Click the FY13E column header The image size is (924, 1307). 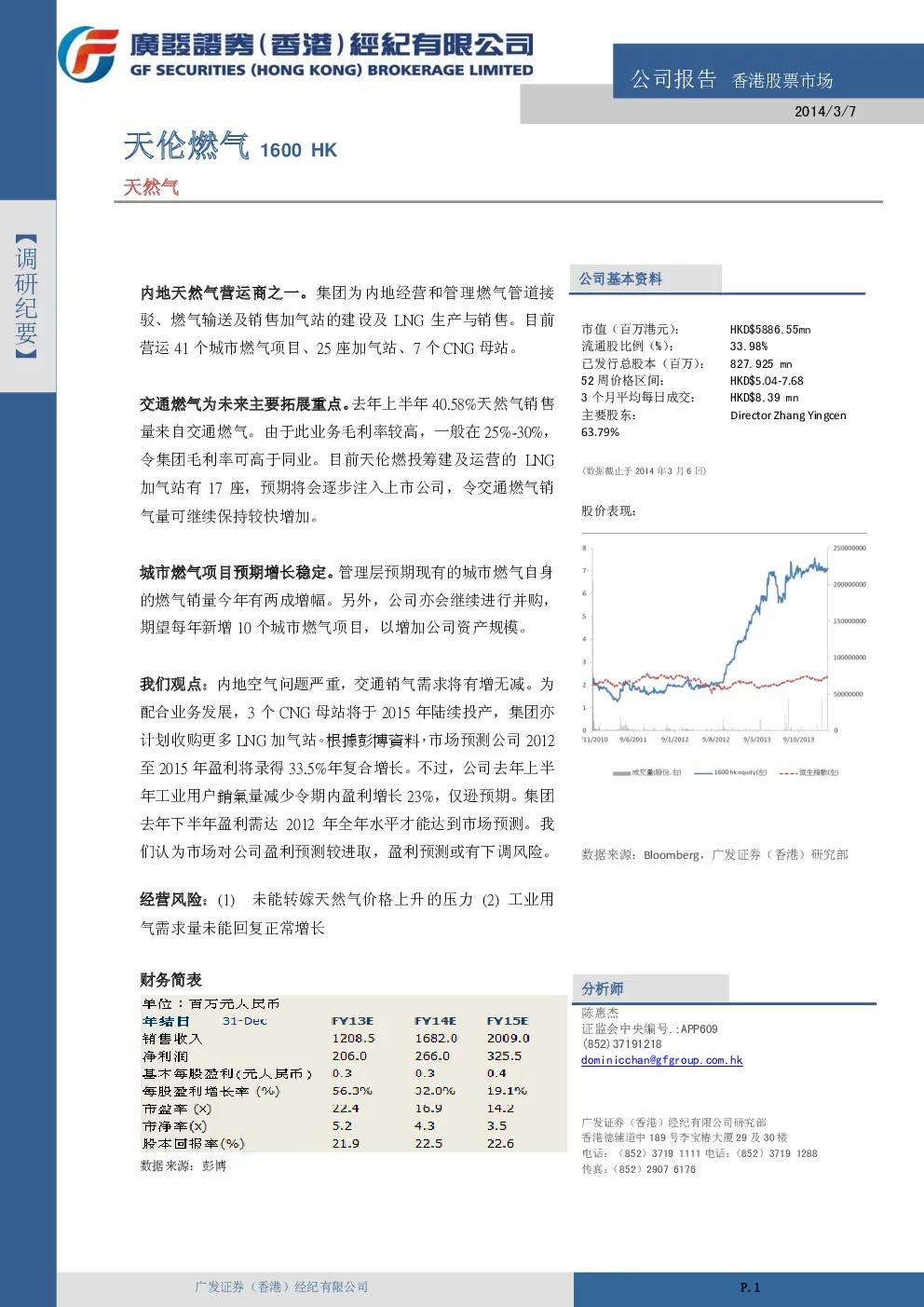coord(352,1021)
